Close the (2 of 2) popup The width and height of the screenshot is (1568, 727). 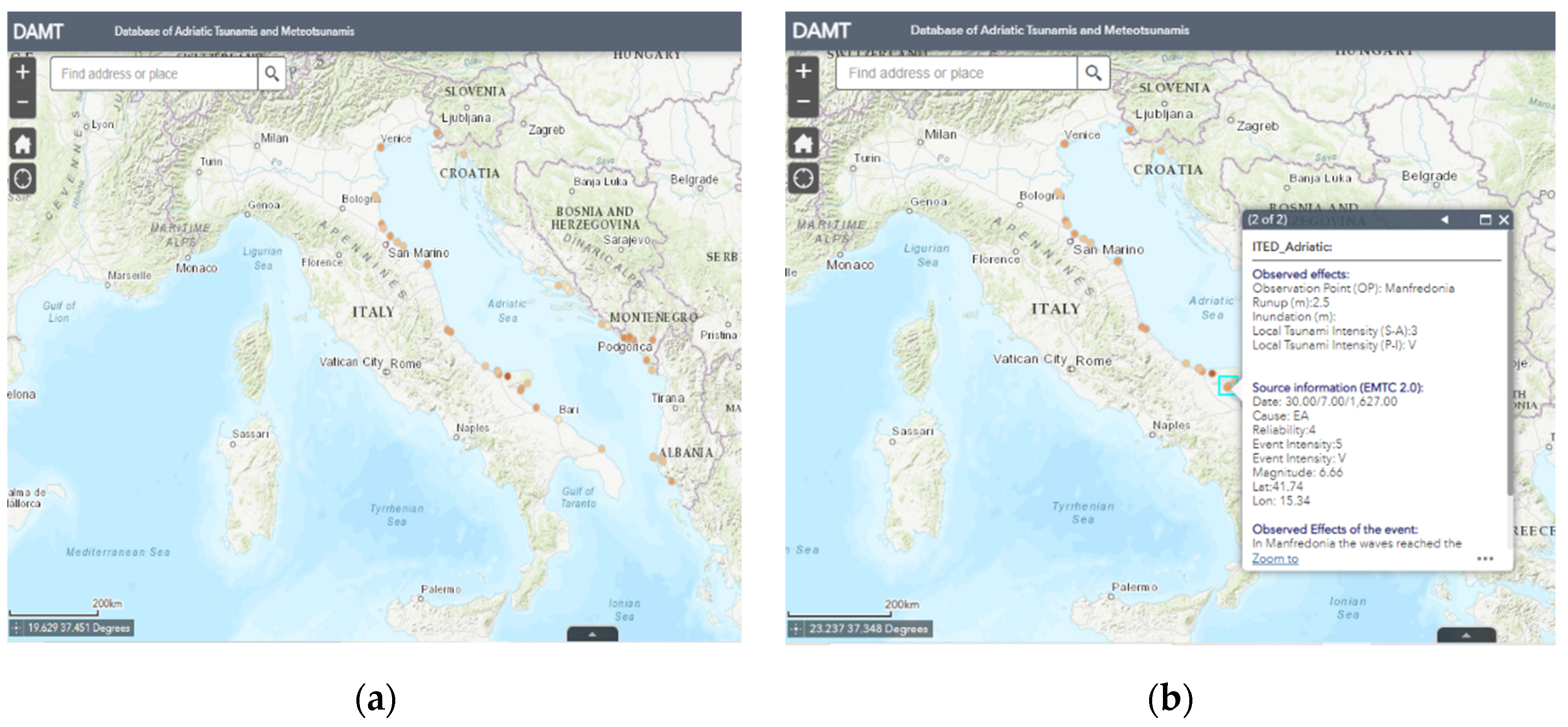tap(1504, 220)
